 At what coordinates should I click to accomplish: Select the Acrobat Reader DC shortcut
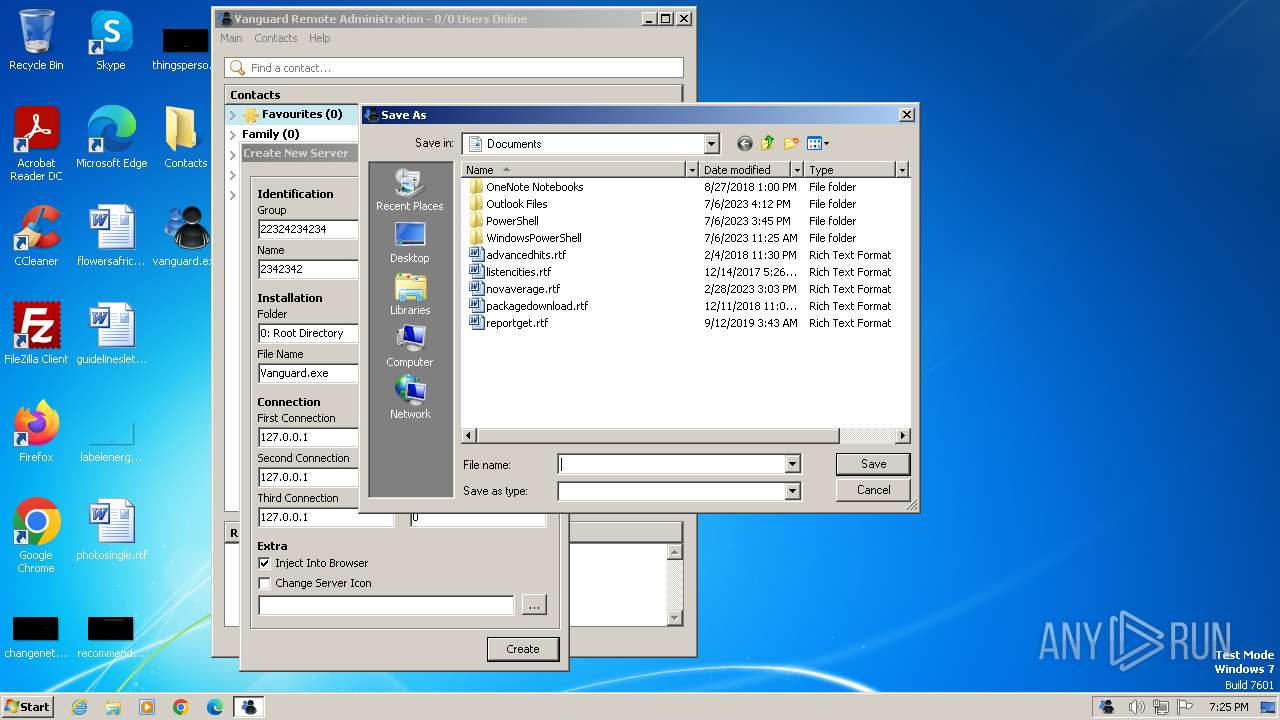click(x=36, y=144)
